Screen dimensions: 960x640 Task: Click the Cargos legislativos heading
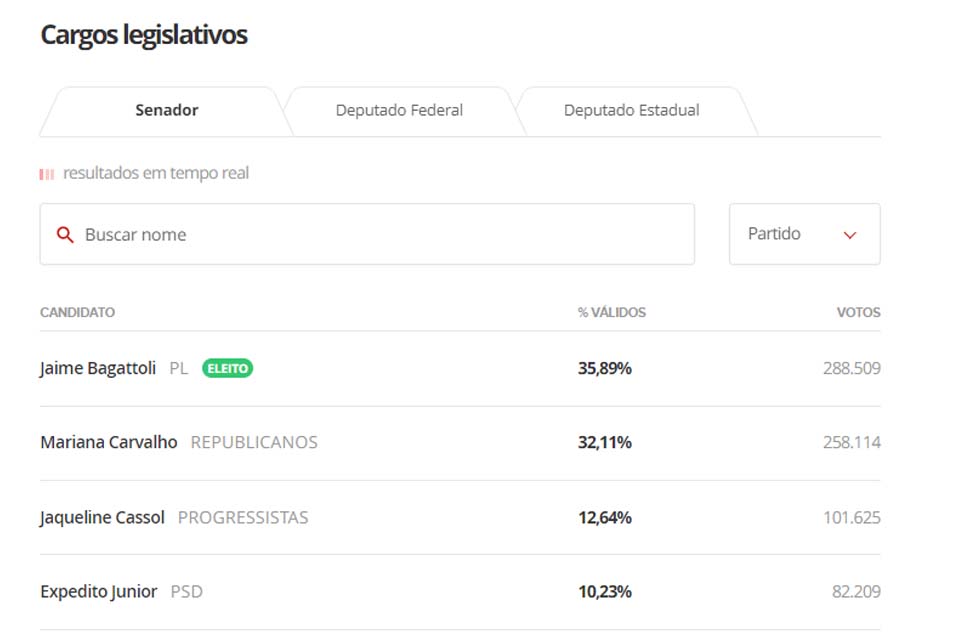click(143, 35)
